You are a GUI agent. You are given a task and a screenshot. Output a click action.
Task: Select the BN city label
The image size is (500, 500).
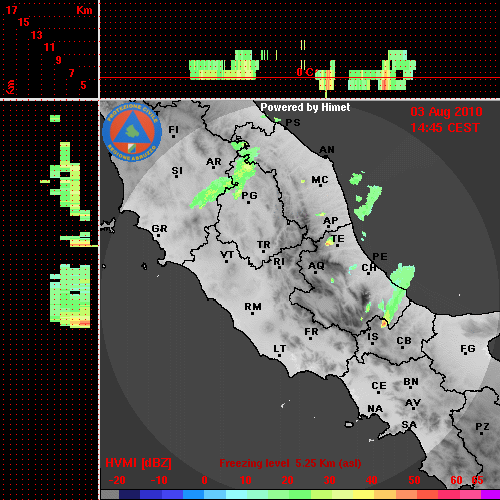point(411,382)
